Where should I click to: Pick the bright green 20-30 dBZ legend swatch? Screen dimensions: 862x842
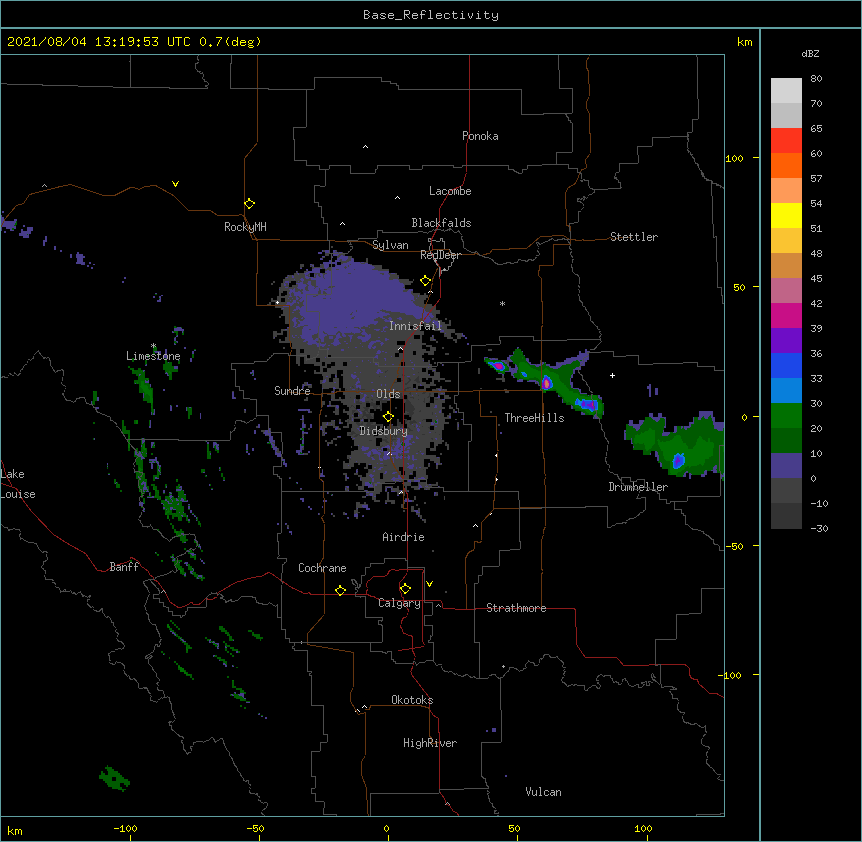786,416
